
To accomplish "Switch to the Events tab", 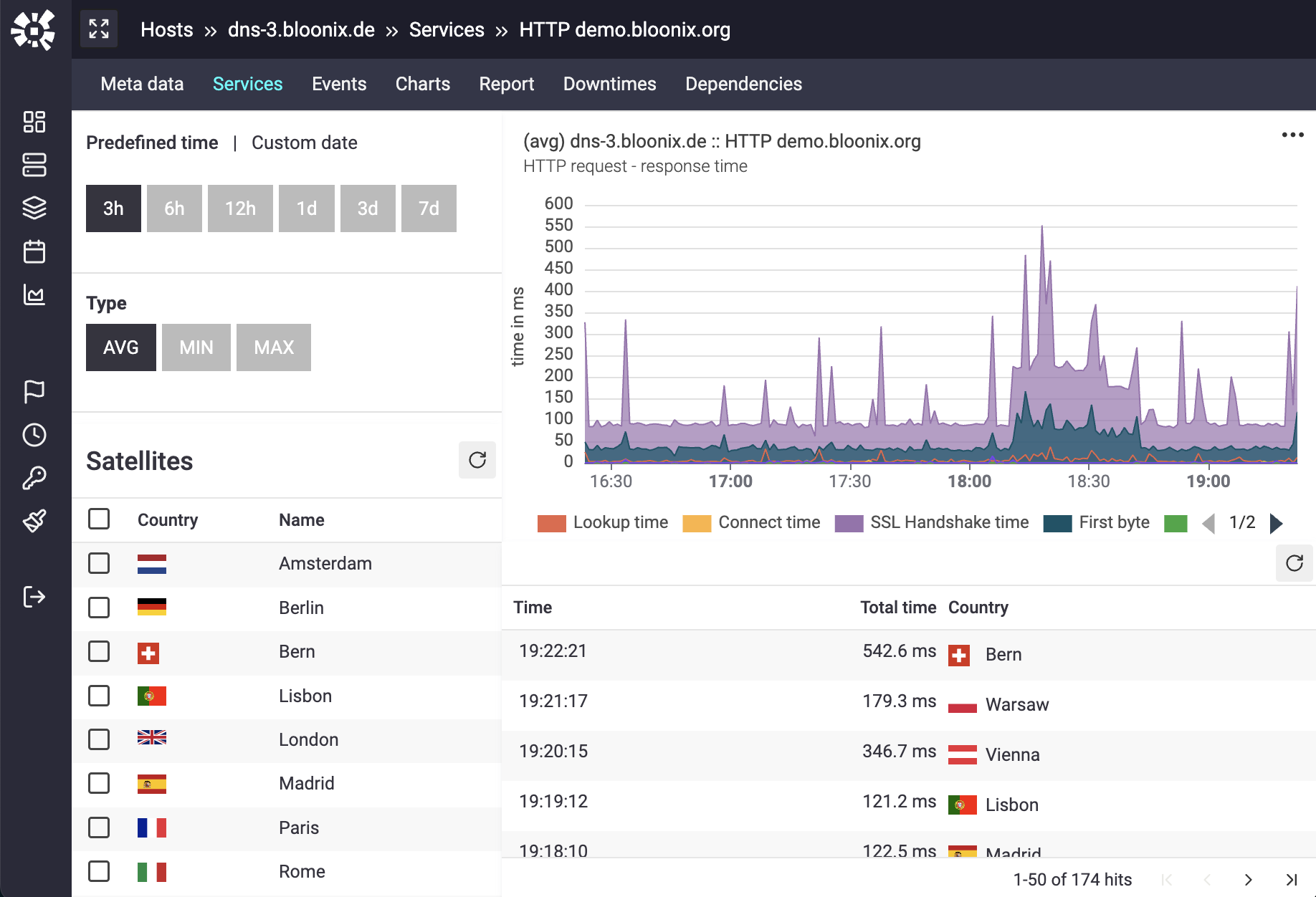I will [x=339, y=84].
